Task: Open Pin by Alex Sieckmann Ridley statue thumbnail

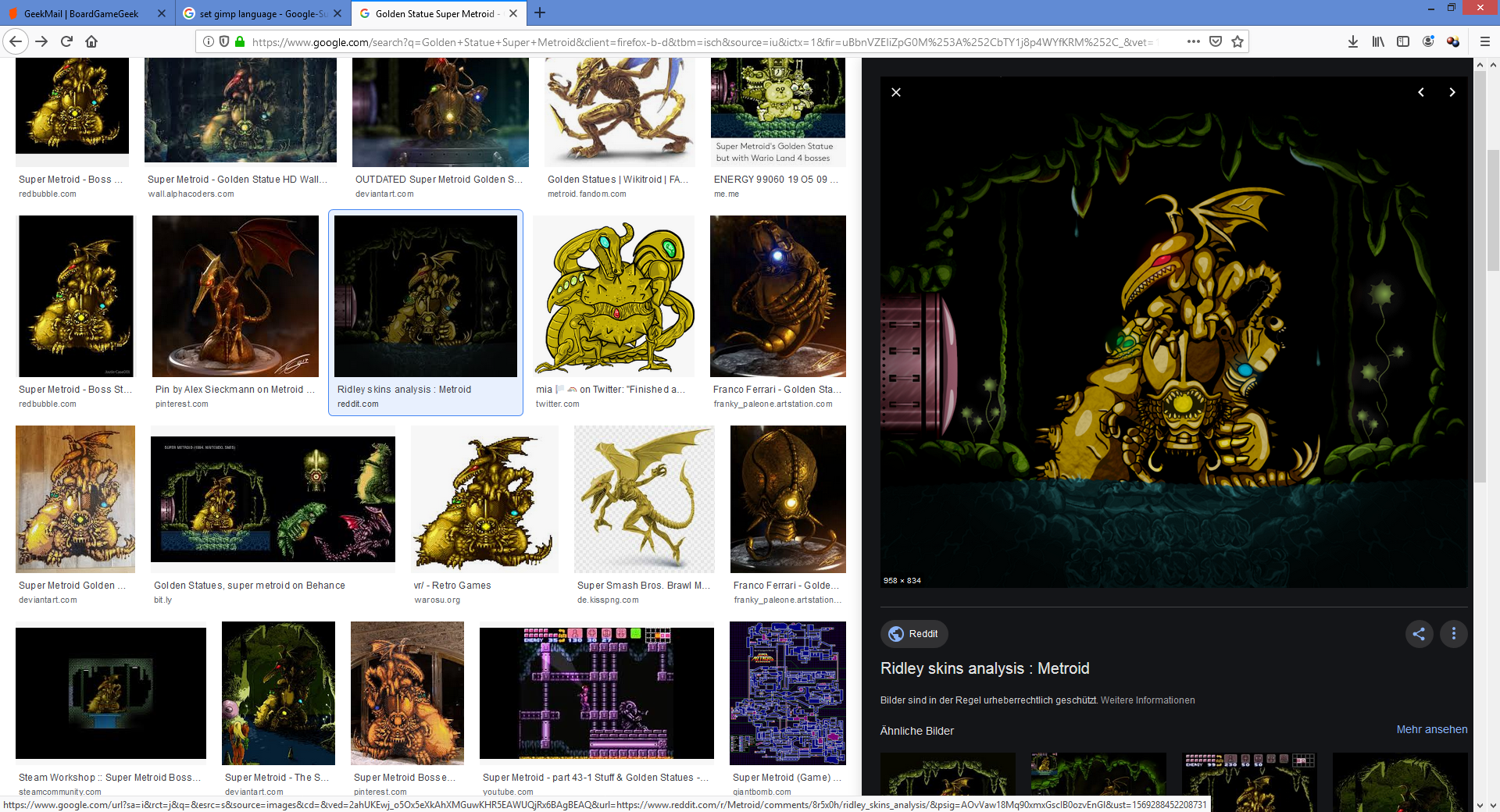Action: click(x=235, y=297)
